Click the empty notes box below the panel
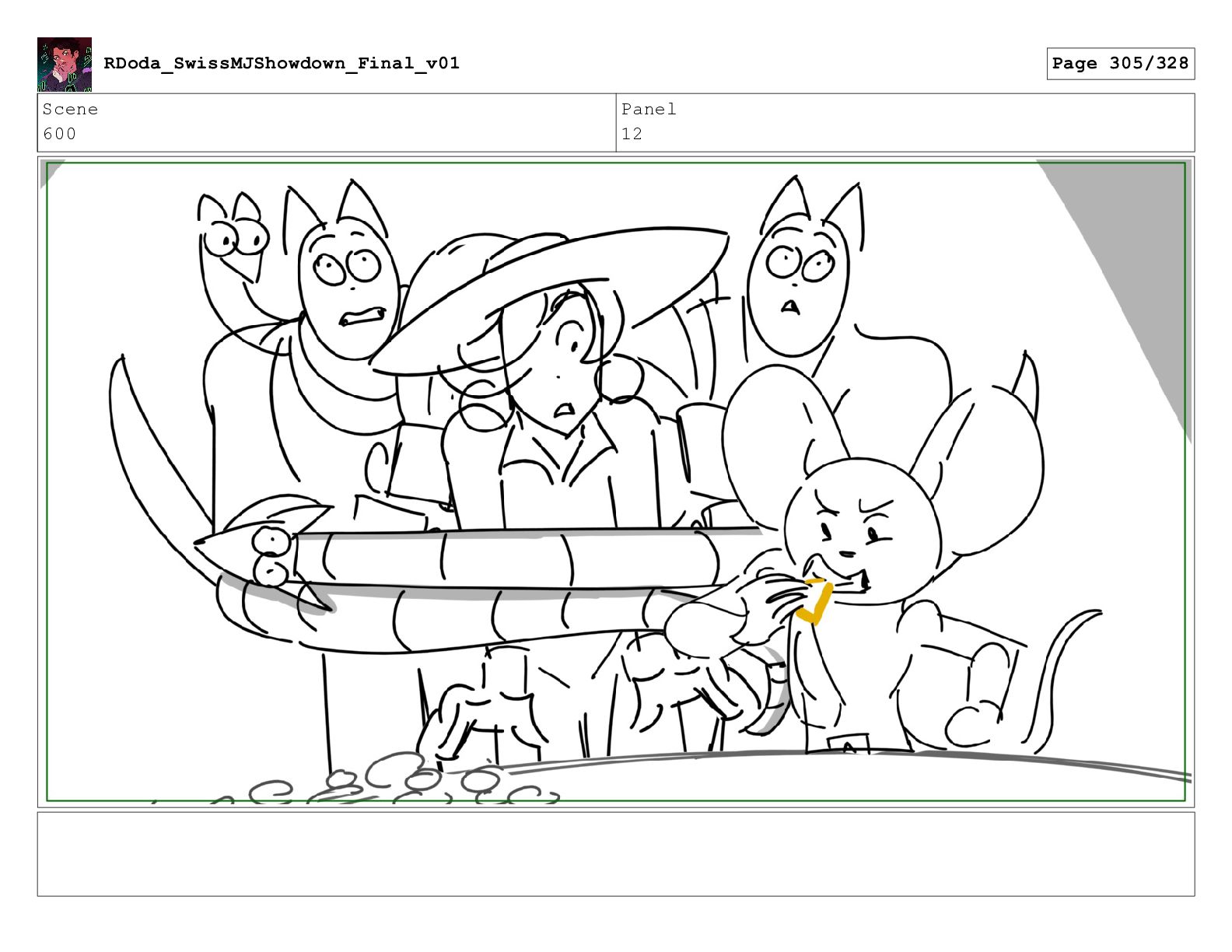The image size is (1232, 952). coord(616,854)
